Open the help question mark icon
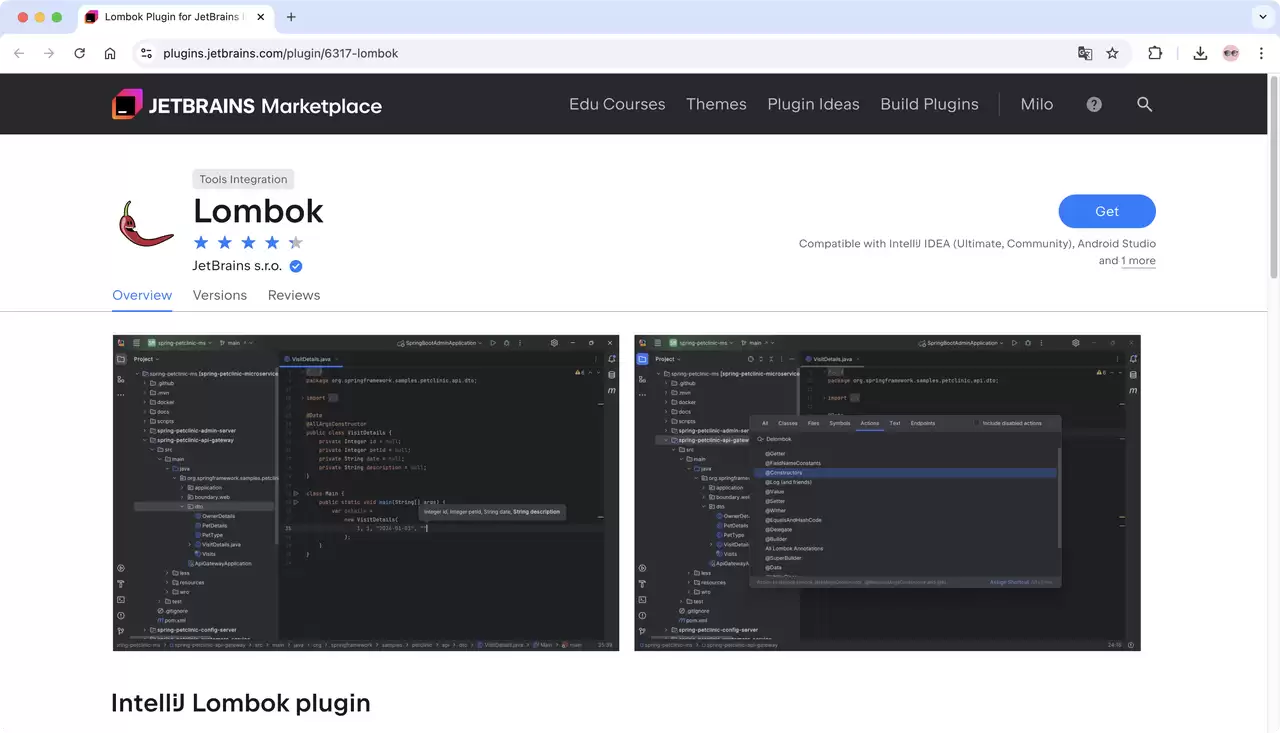 [1094, 104]
